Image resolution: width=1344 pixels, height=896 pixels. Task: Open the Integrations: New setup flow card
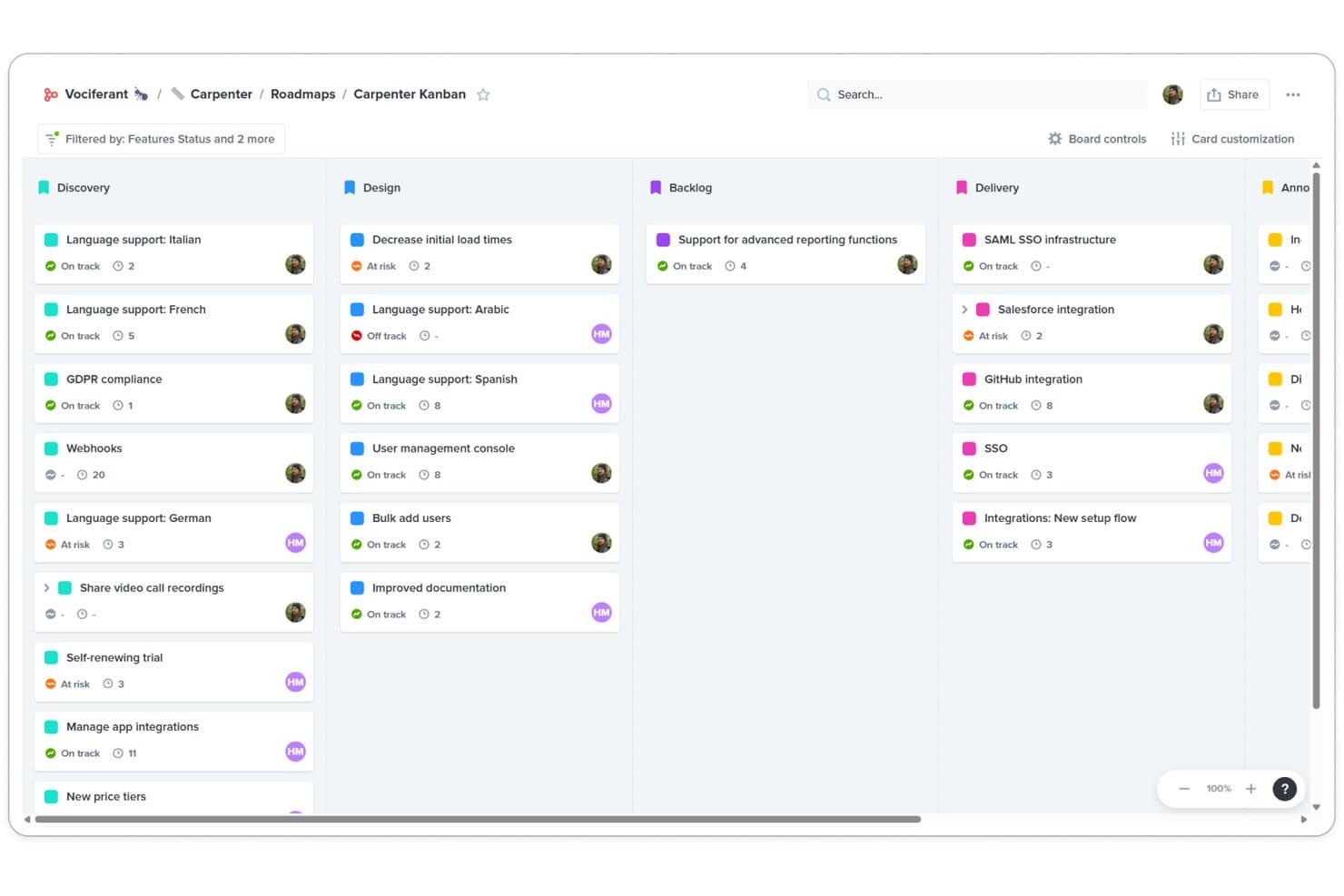pos(1092,532)
